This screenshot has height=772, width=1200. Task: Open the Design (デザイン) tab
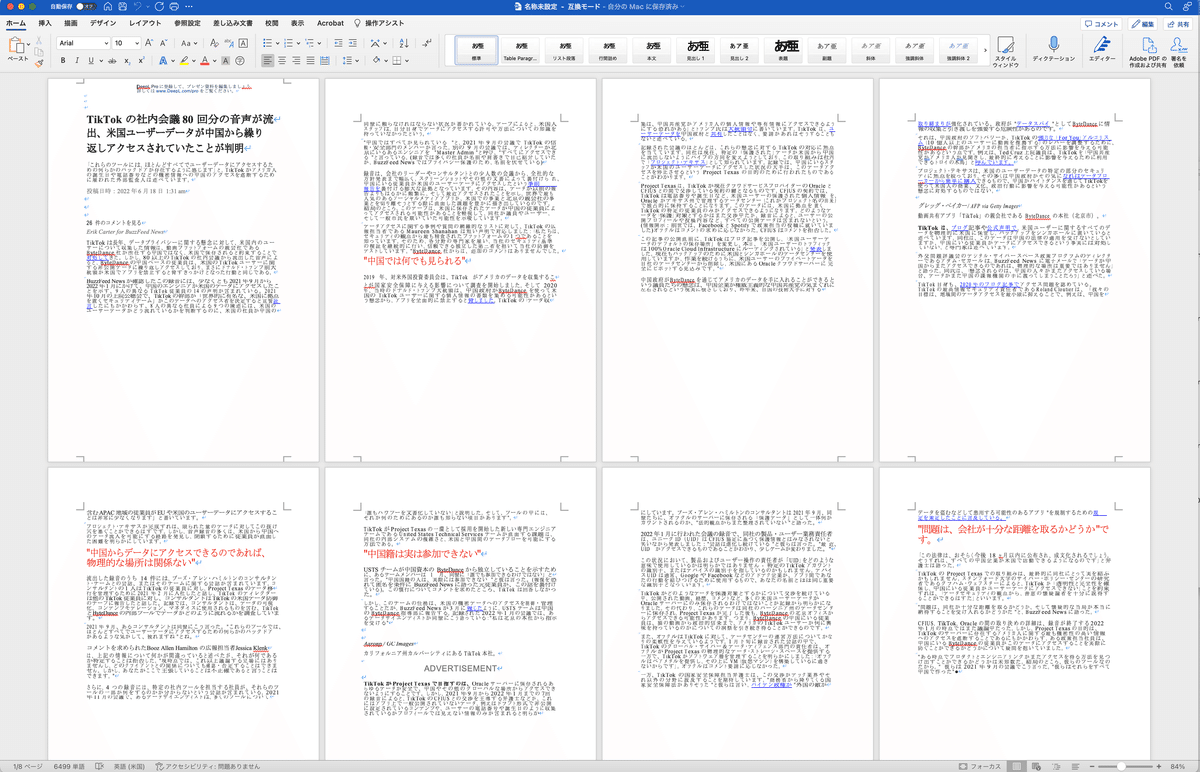click(102, 22)
